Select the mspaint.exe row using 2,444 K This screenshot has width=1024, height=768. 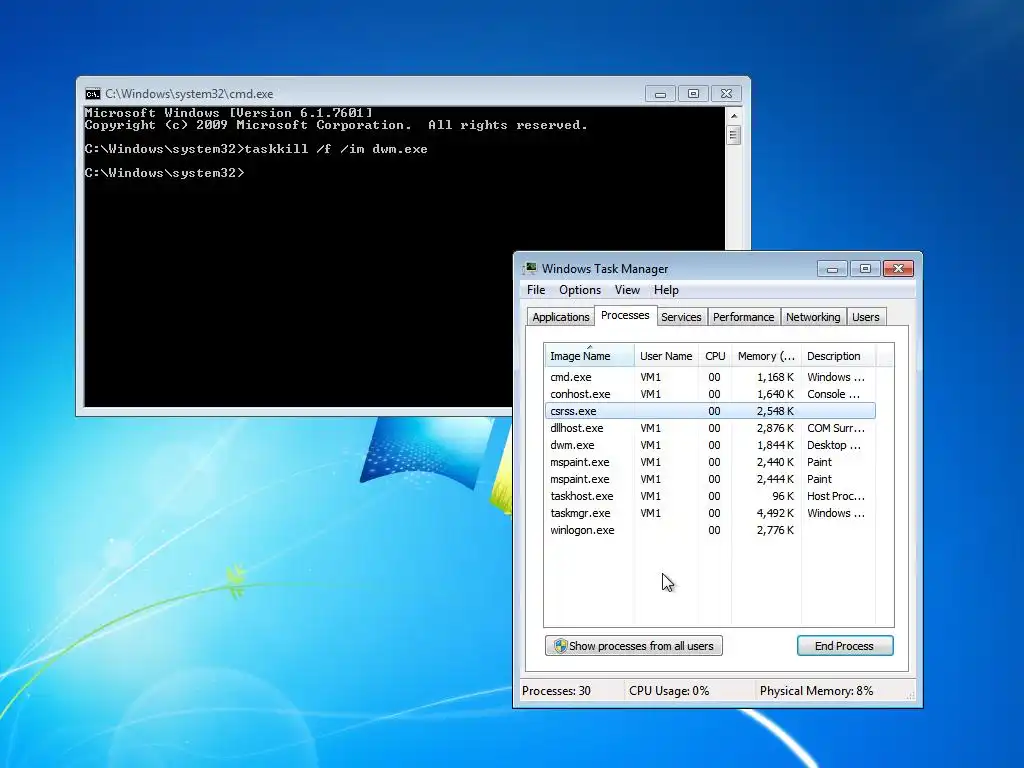click(x=710, y=479)
